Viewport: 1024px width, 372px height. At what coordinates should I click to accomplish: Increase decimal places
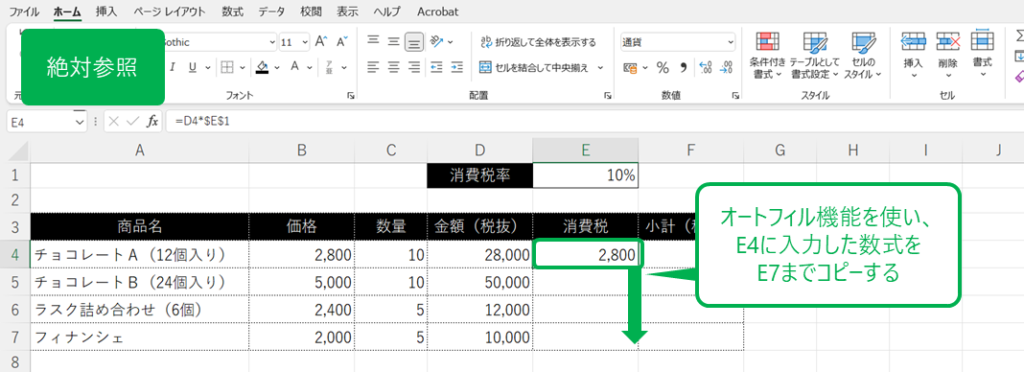pyautogui.click(x=705, y=67)
